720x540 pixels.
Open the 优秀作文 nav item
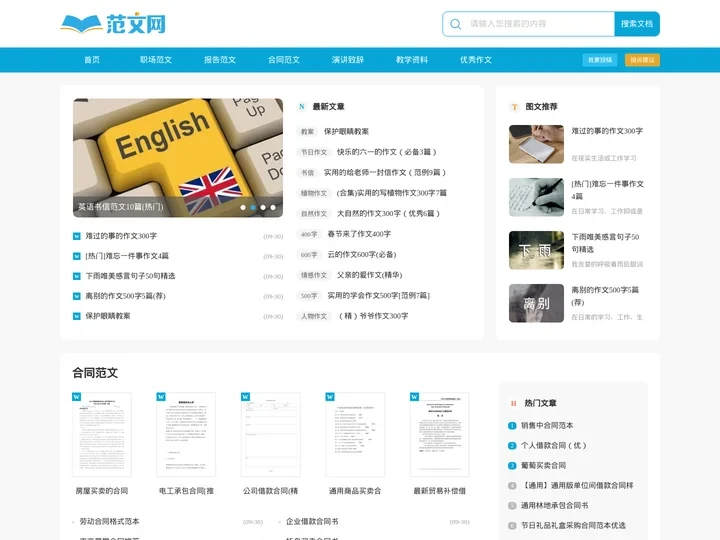pyautogui.click(x=476, y=60)
